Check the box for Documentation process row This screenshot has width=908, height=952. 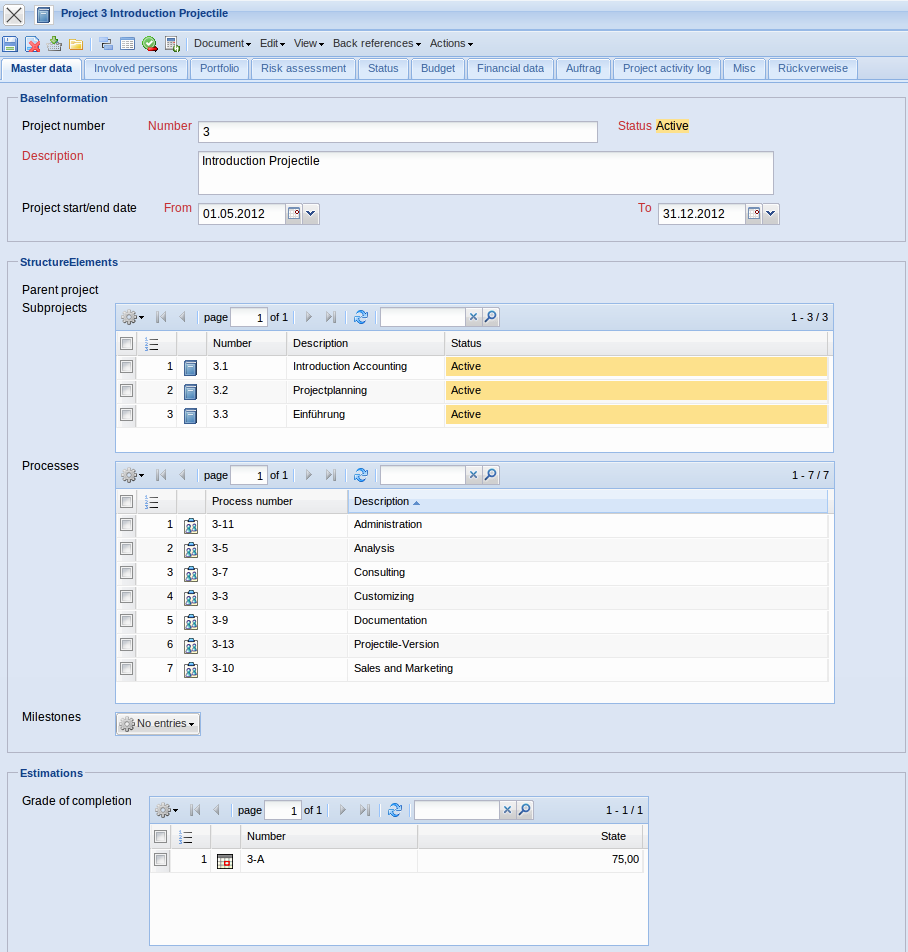pyautogui.click(x=126, y=621)
